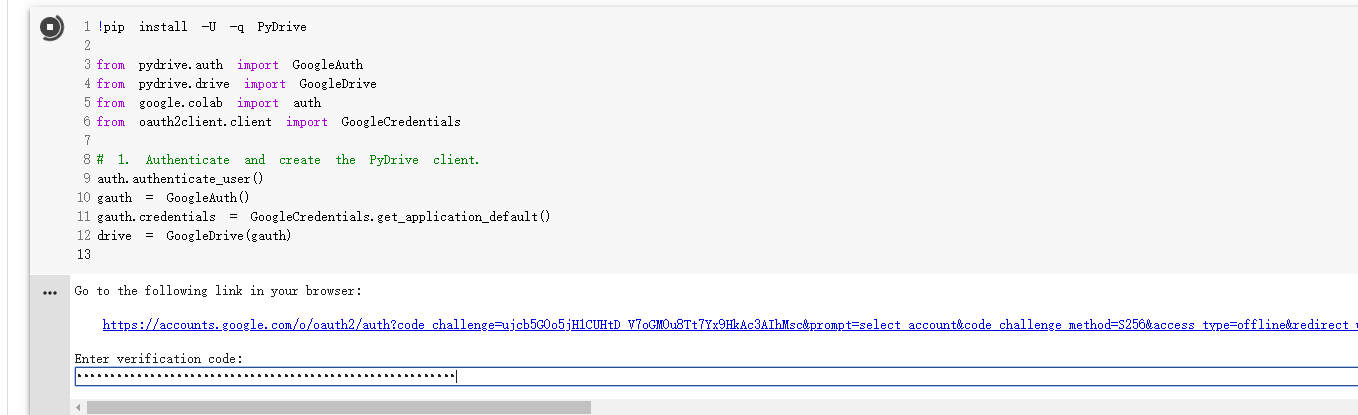Click the left arrow of horizontal scrollbar
This screenshot has width=1358, height=415.
tap(78, 408)
